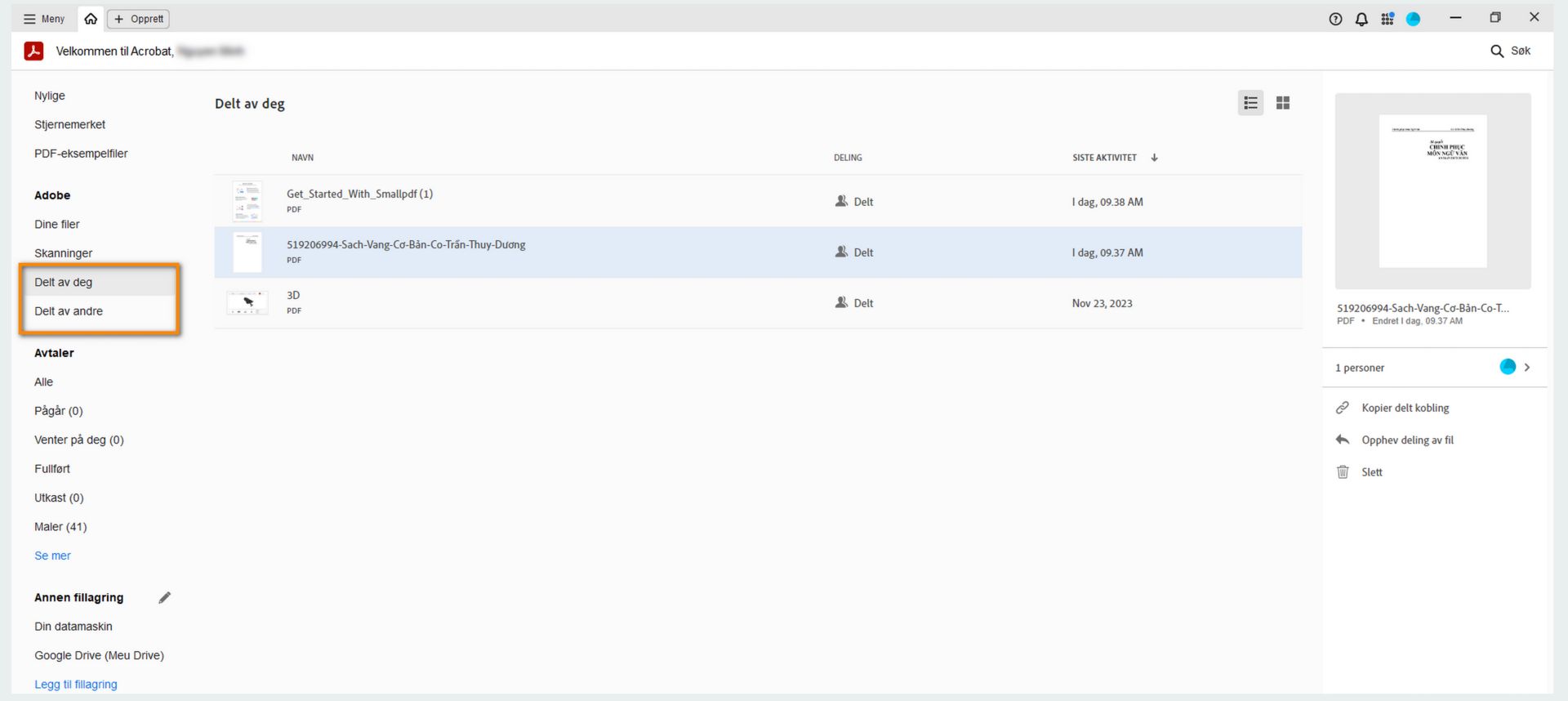The width and height of the screenshot is (1568, 701).
Task: Open Fullført agreements
Action: (52, 469)
